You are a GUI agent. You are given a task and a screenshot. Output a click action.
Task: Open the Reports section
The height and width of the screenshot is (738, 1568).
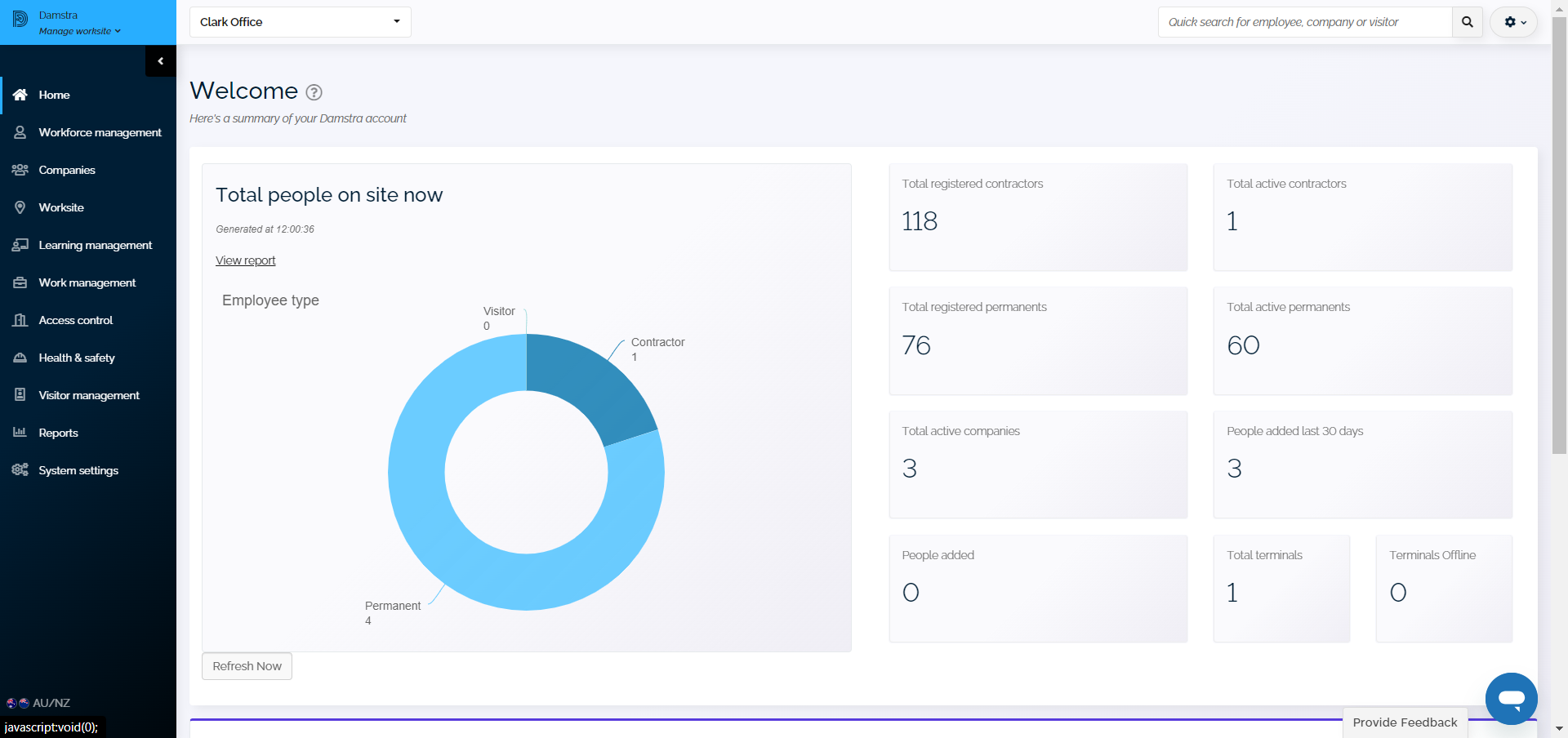coord(58,433)
